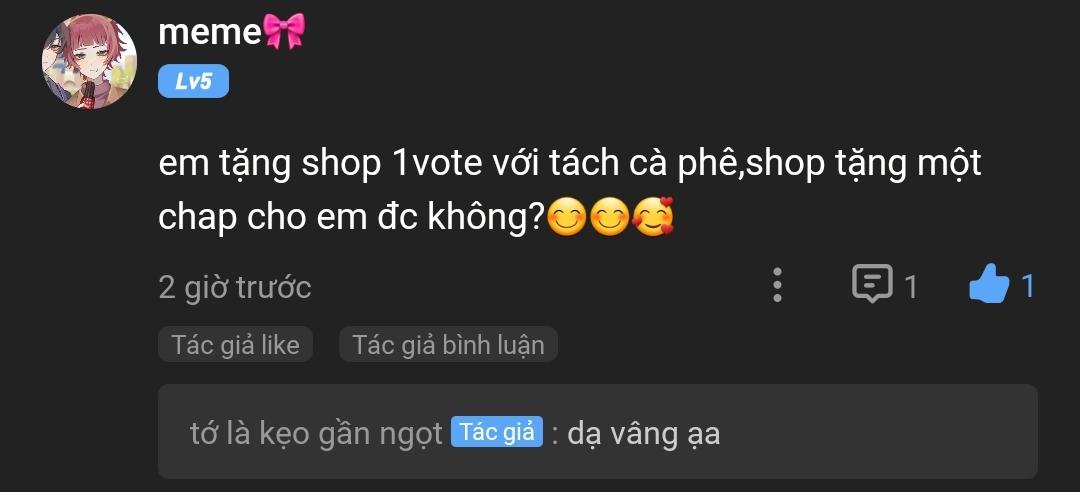This screenshot has width=1080, height=492.
Task: Tap the Lv5 level badge
Action: pos(194,83)
